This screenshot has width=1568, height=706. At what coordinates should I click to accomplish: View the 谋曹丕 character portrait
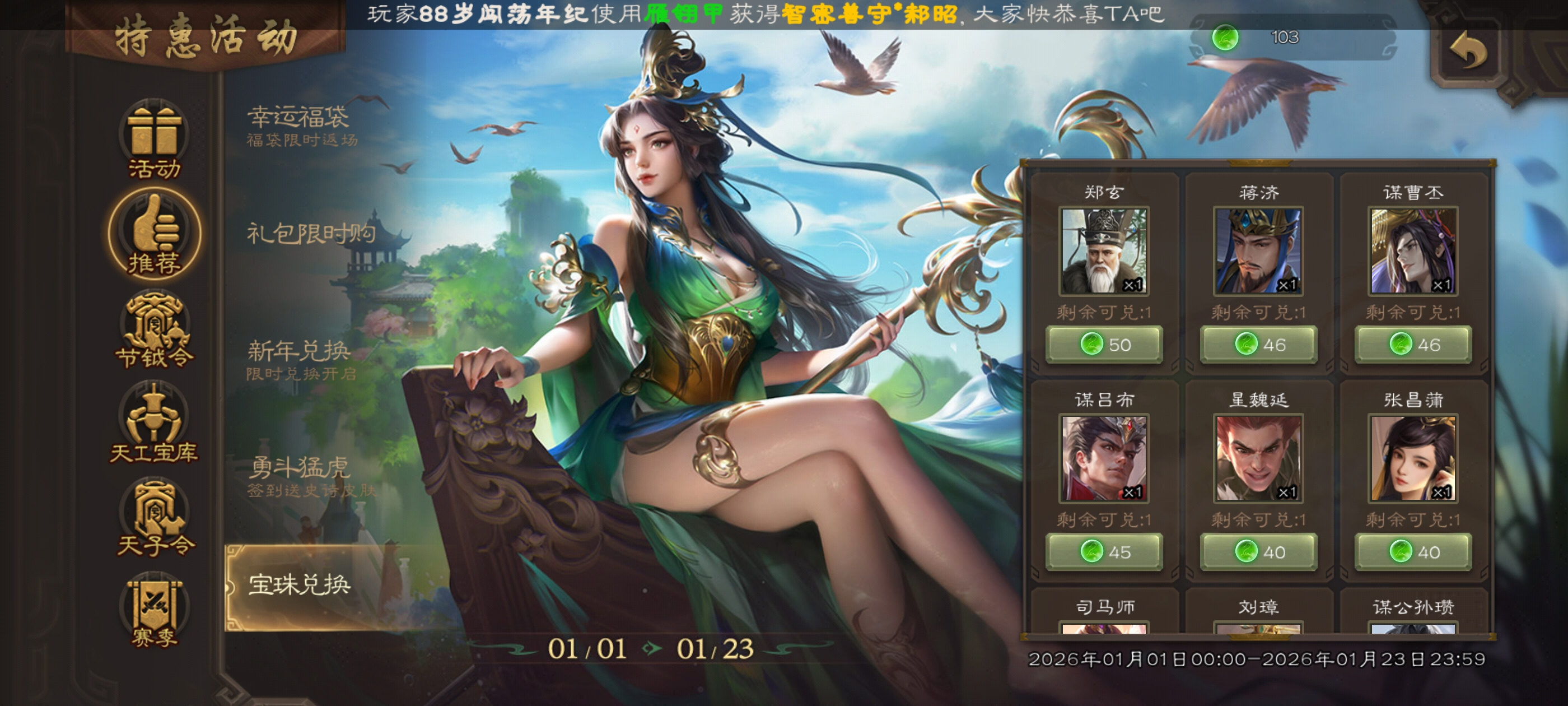[1413, 251]
